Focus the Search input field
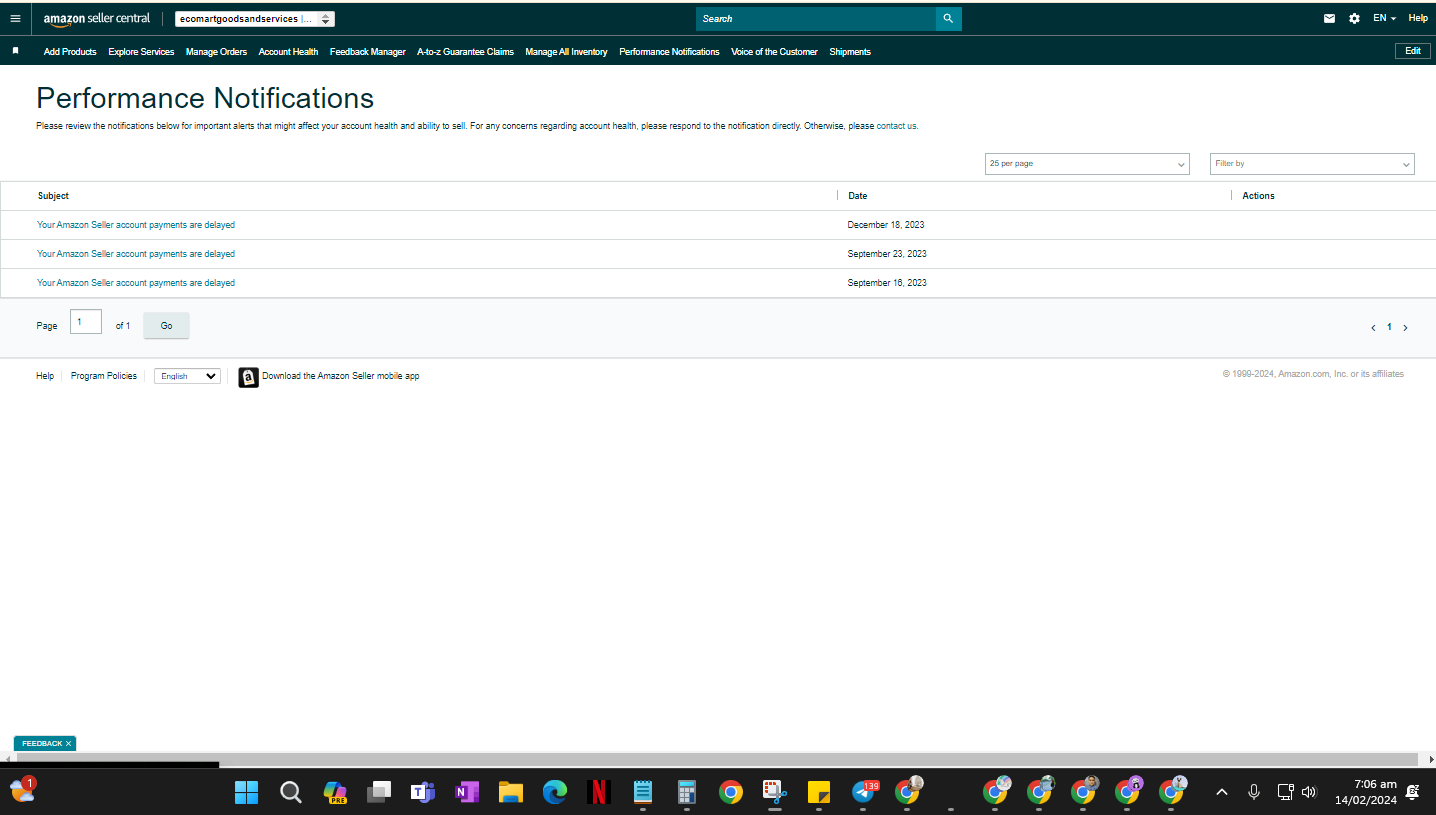The width and height of the screenshot is (1436, 815). tap(816, 19)
